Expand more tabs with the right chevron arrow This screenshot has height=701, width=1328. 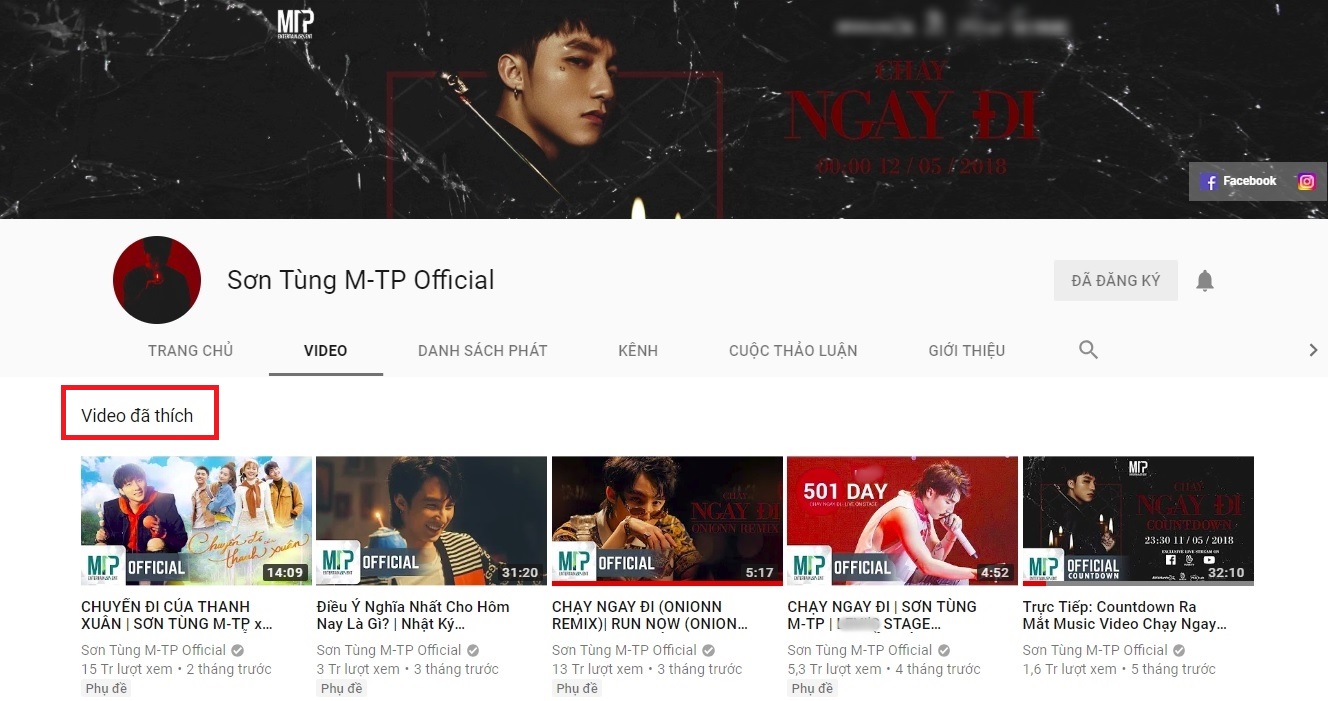[1313, 350]
